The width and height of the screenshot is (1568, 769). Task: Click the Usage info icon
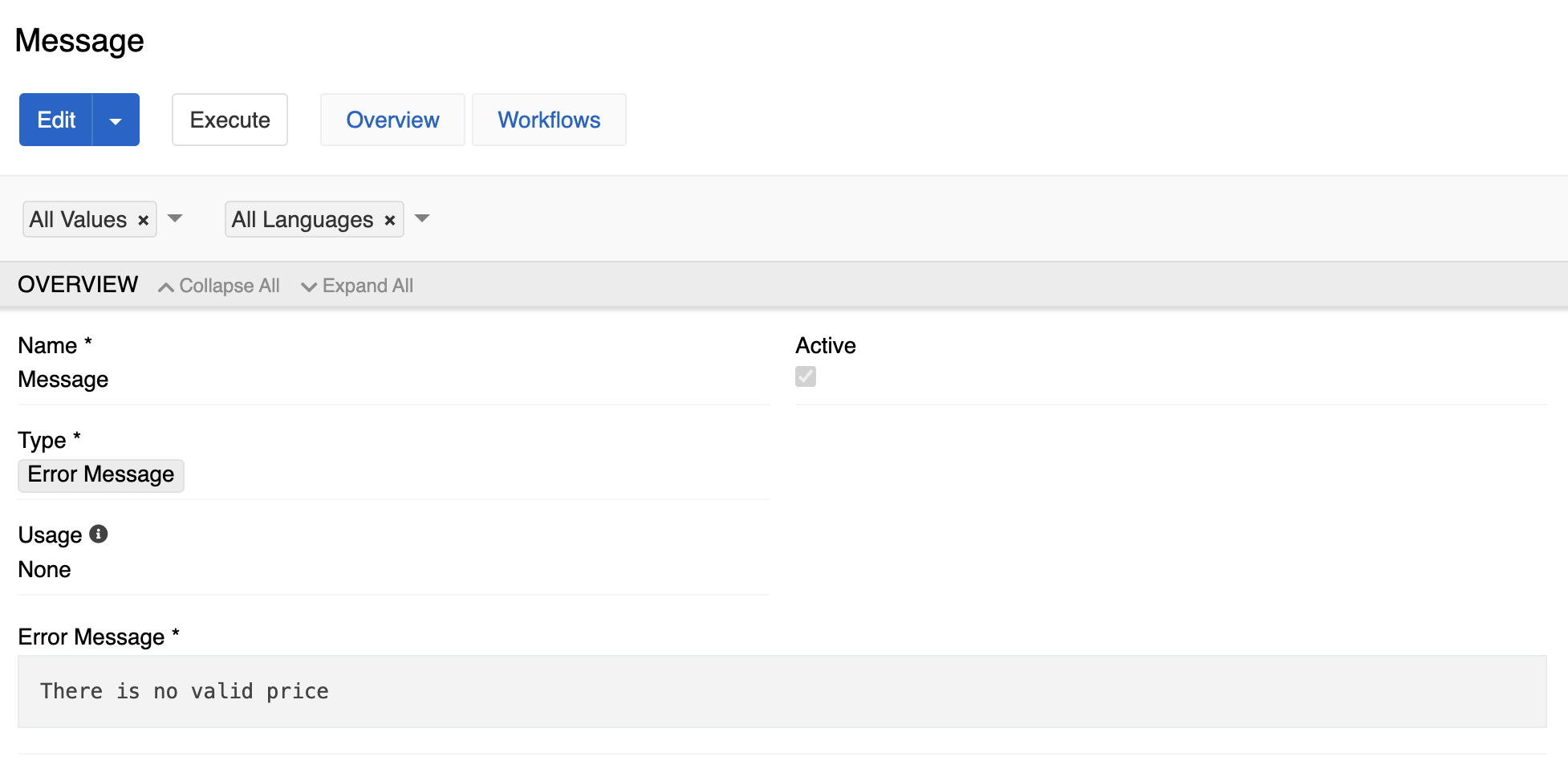[x=99, y=534]
